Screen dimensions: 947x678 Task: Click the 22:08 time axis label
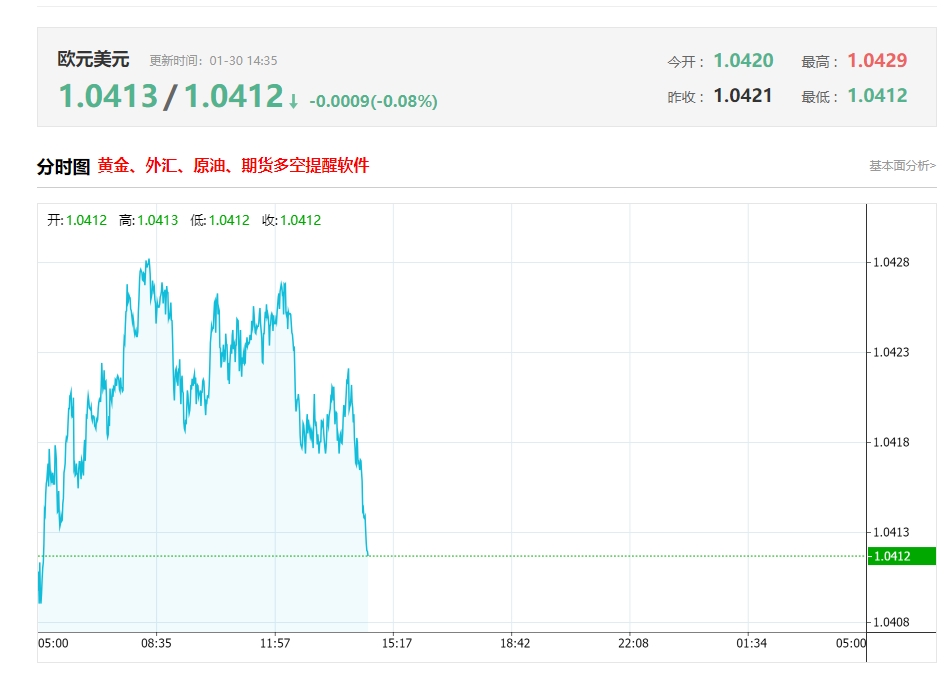[634, 644]
